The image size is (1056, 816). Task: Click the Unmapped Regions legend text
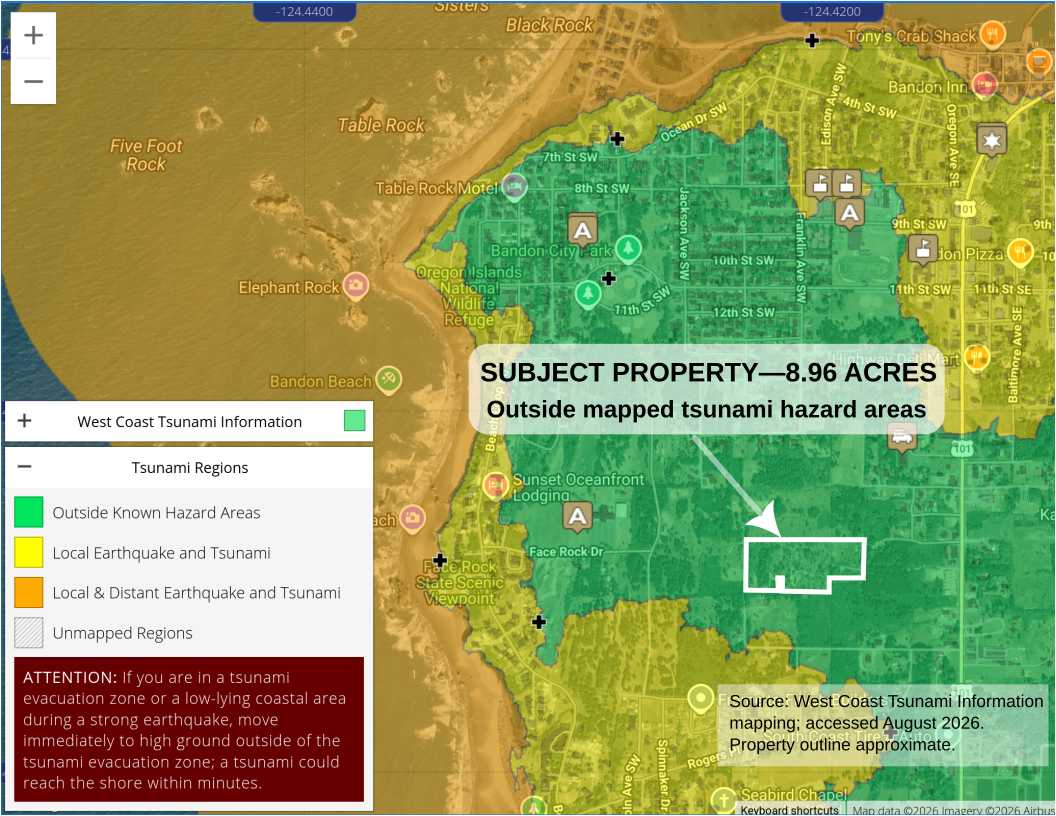[123, 633]
